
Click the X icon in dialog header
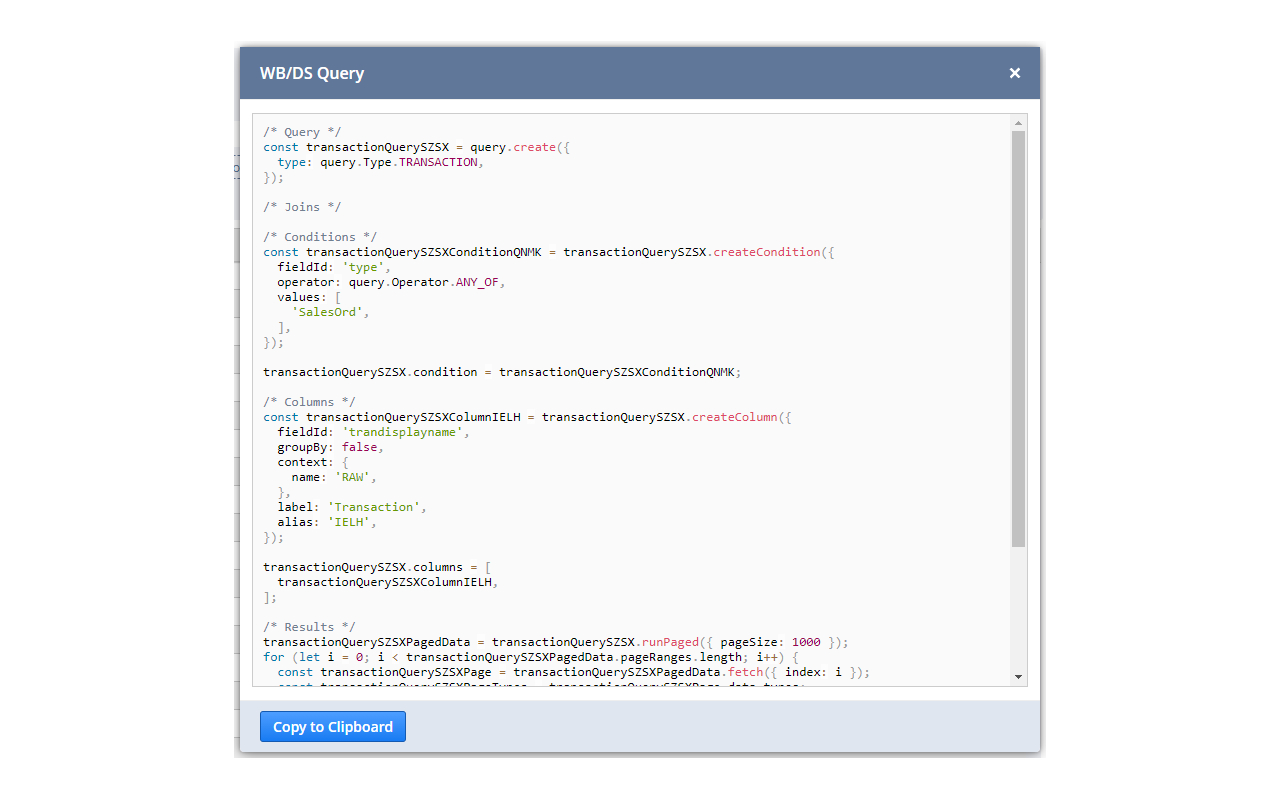click(1014, 72)
